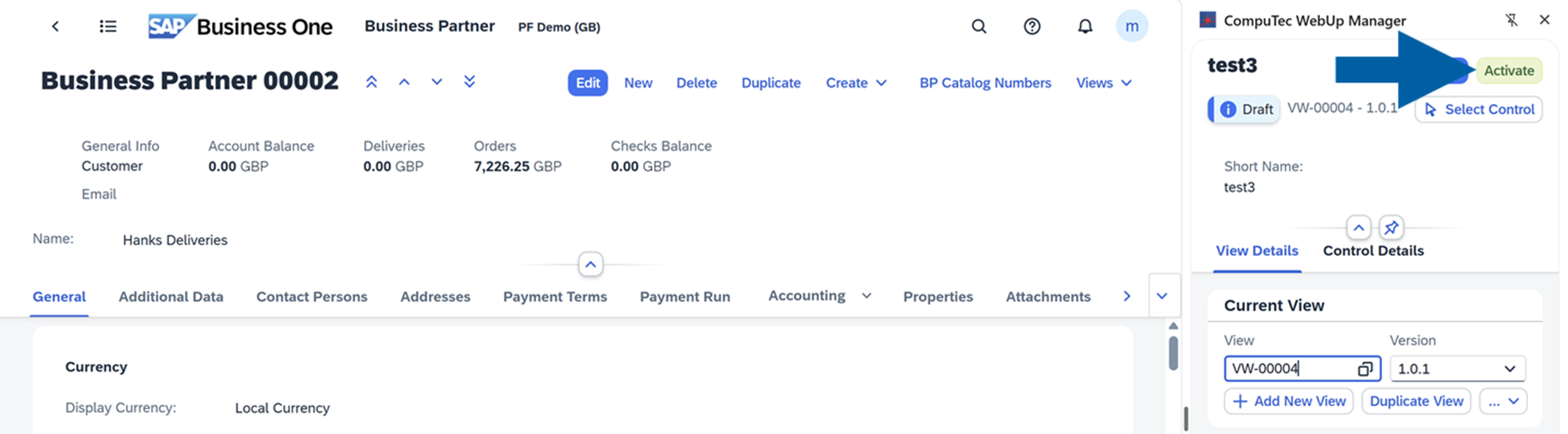Image resolution: width=1568 pixels, height=434 pixels.
Task: Open the Control Details tab
Action: point(1373,250)
